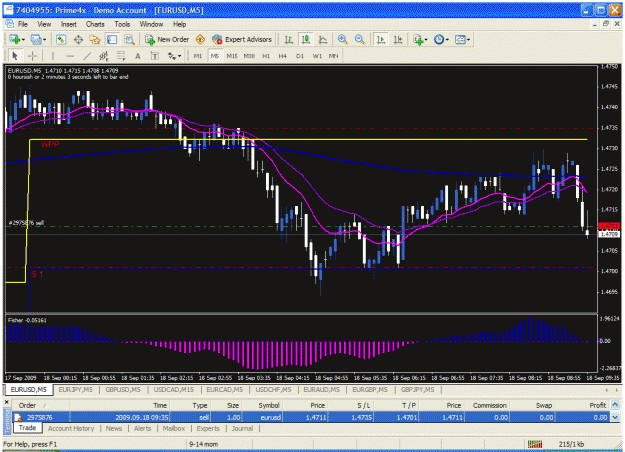Zoom out of the chart
The image size is (625, 452).
point(360,39)
